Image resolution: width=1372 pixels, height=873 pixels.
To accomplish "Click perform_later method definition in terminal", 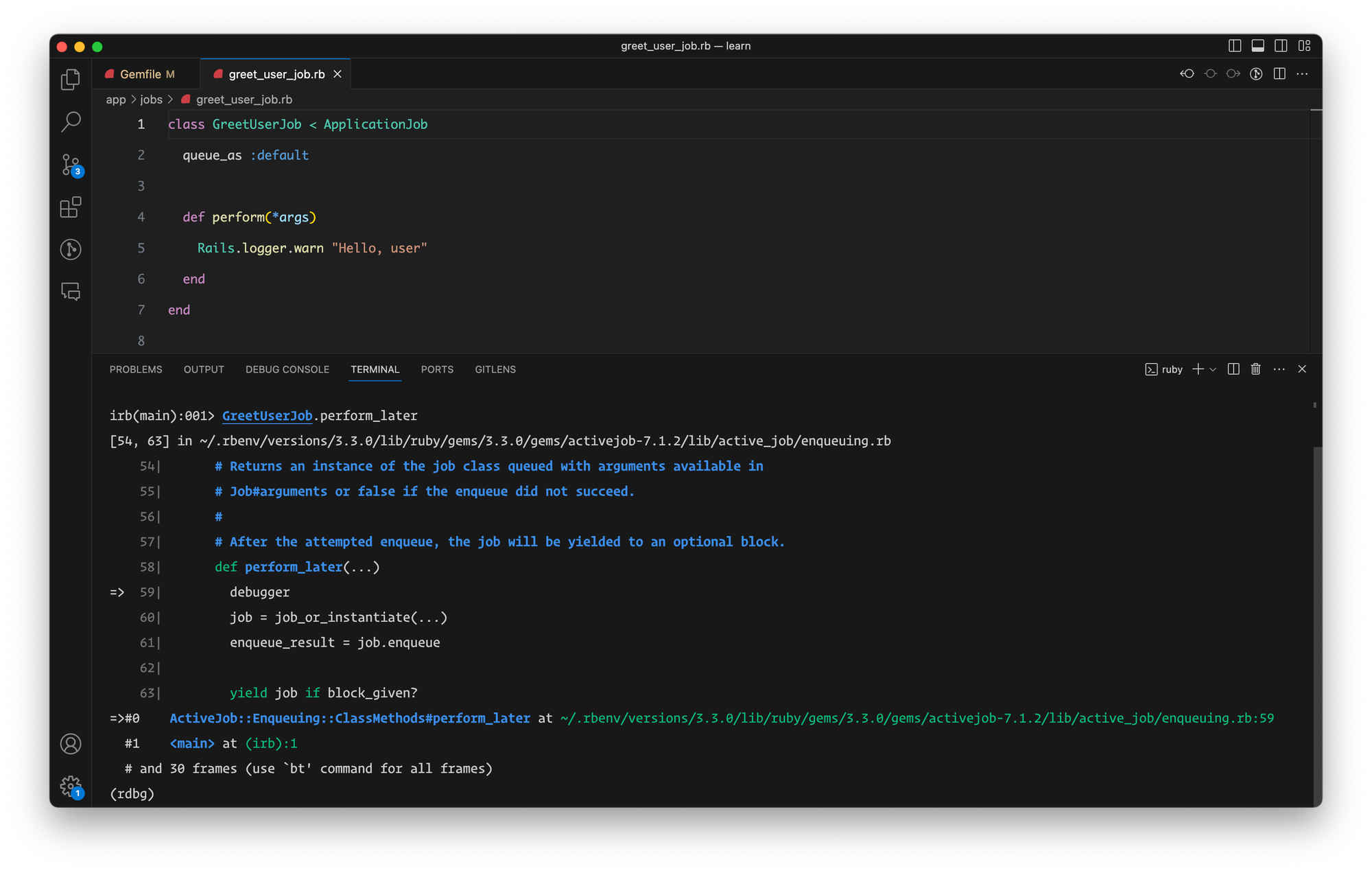I will (x=294, y=567).
